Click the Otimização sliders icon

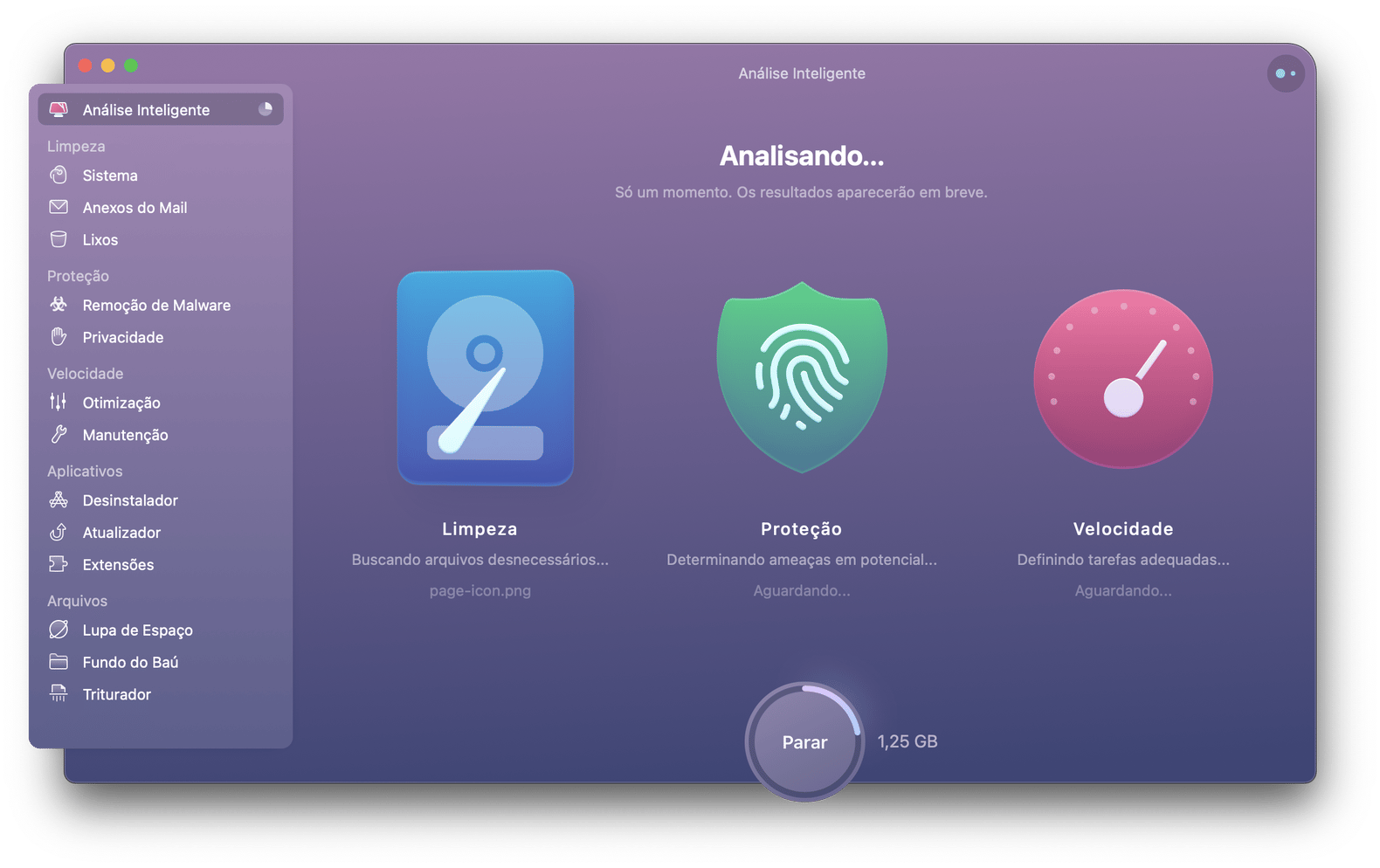(x=59, y=402)
